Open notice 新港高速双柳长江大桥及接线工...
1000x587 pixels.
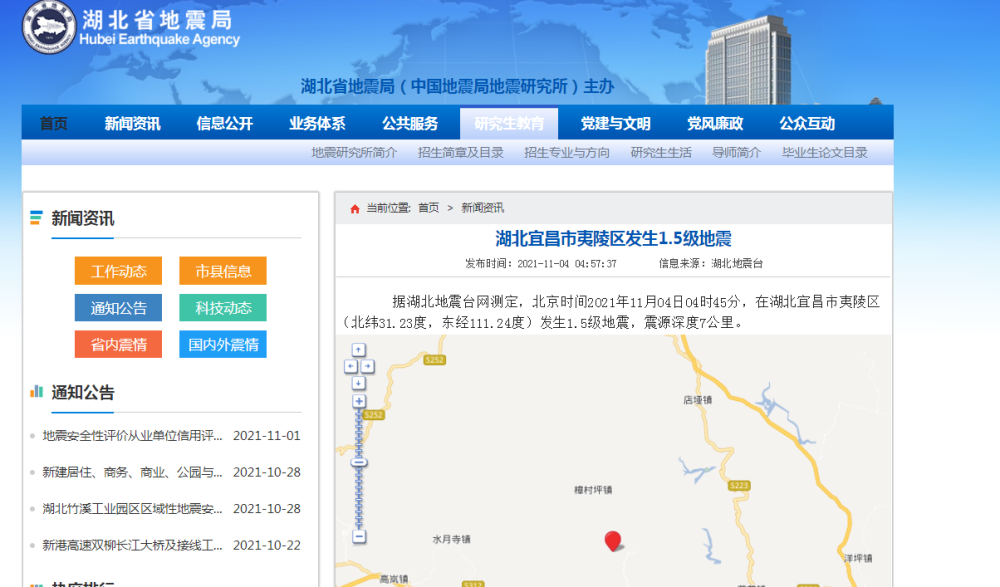point(133,546)
